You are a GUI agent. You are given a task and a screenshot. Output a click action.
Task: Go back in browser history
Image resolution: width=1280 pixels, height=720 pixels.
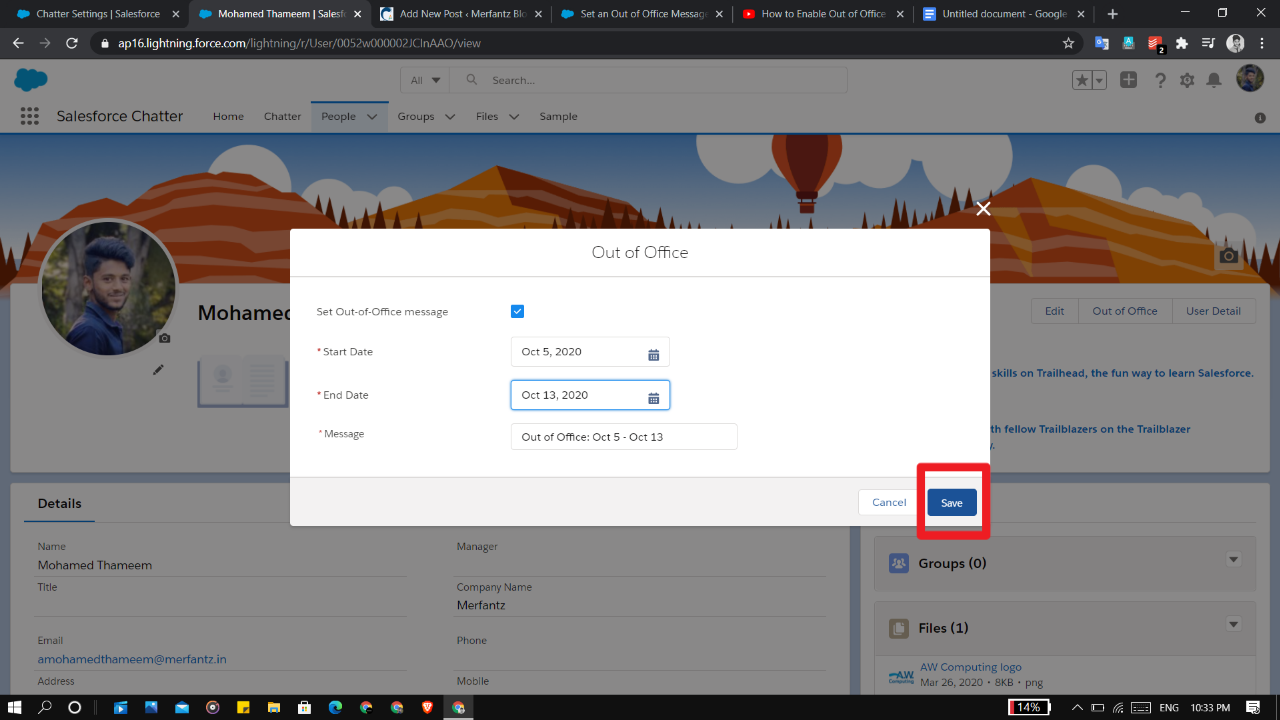pyautogui.click(x=18, y=44)
